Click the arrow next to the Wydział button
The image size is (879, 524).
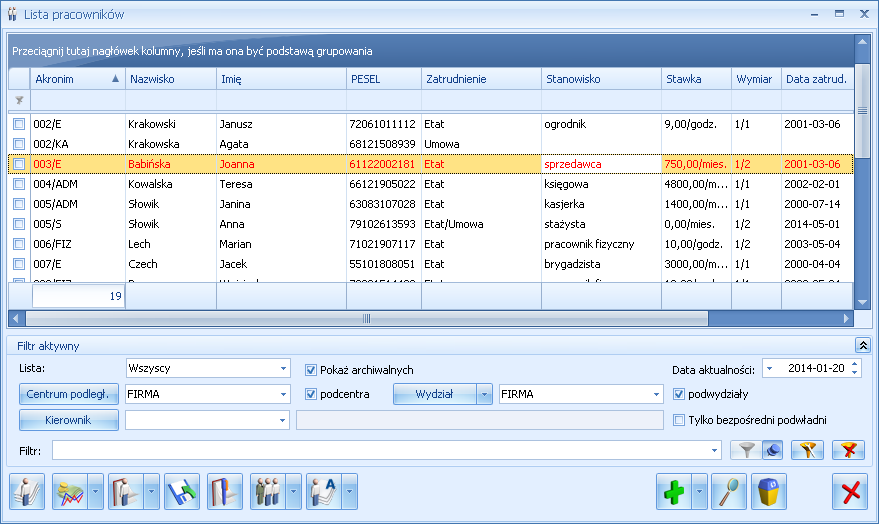484,395
